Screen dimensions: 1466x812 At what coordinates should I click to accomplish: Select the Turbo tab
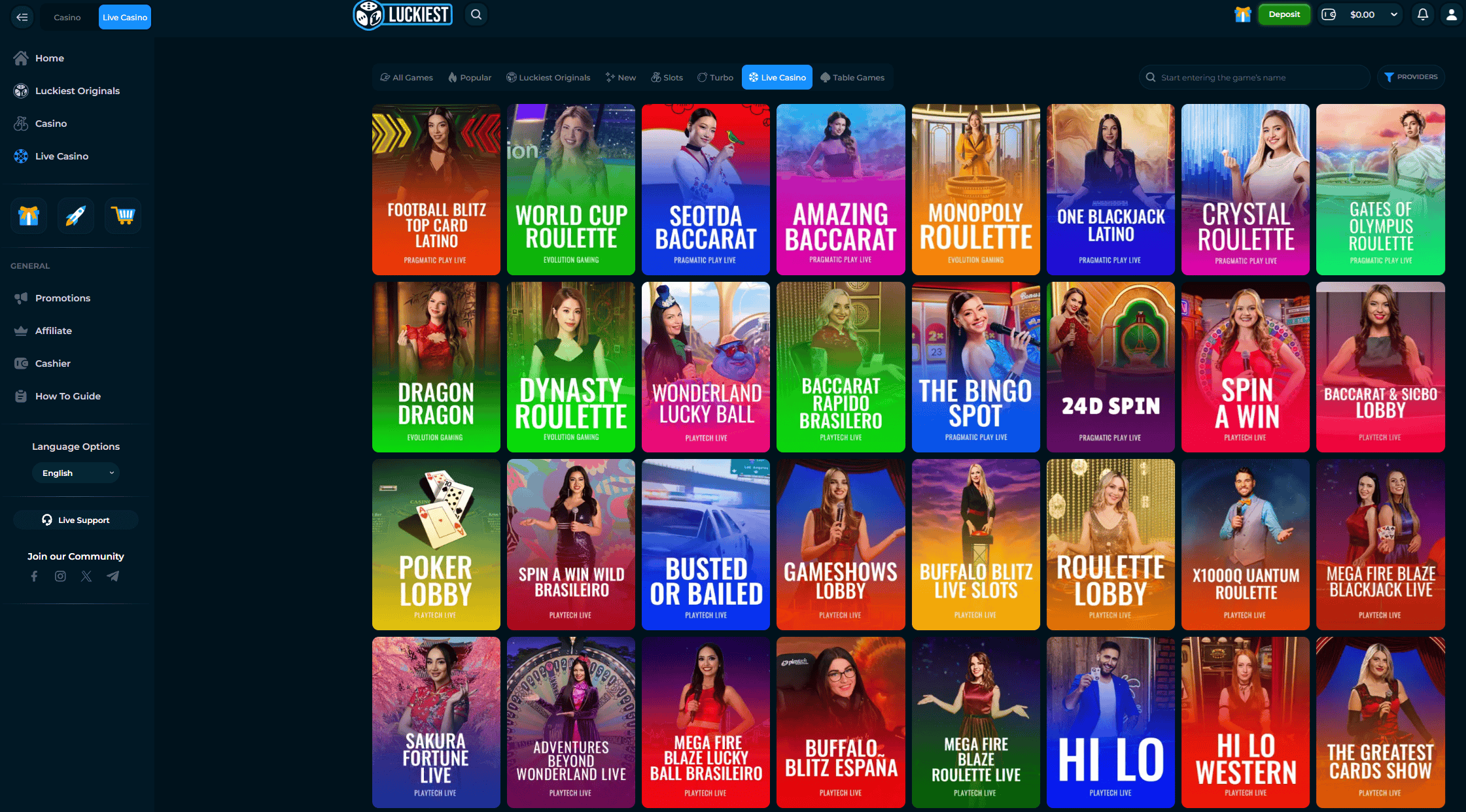716,77
